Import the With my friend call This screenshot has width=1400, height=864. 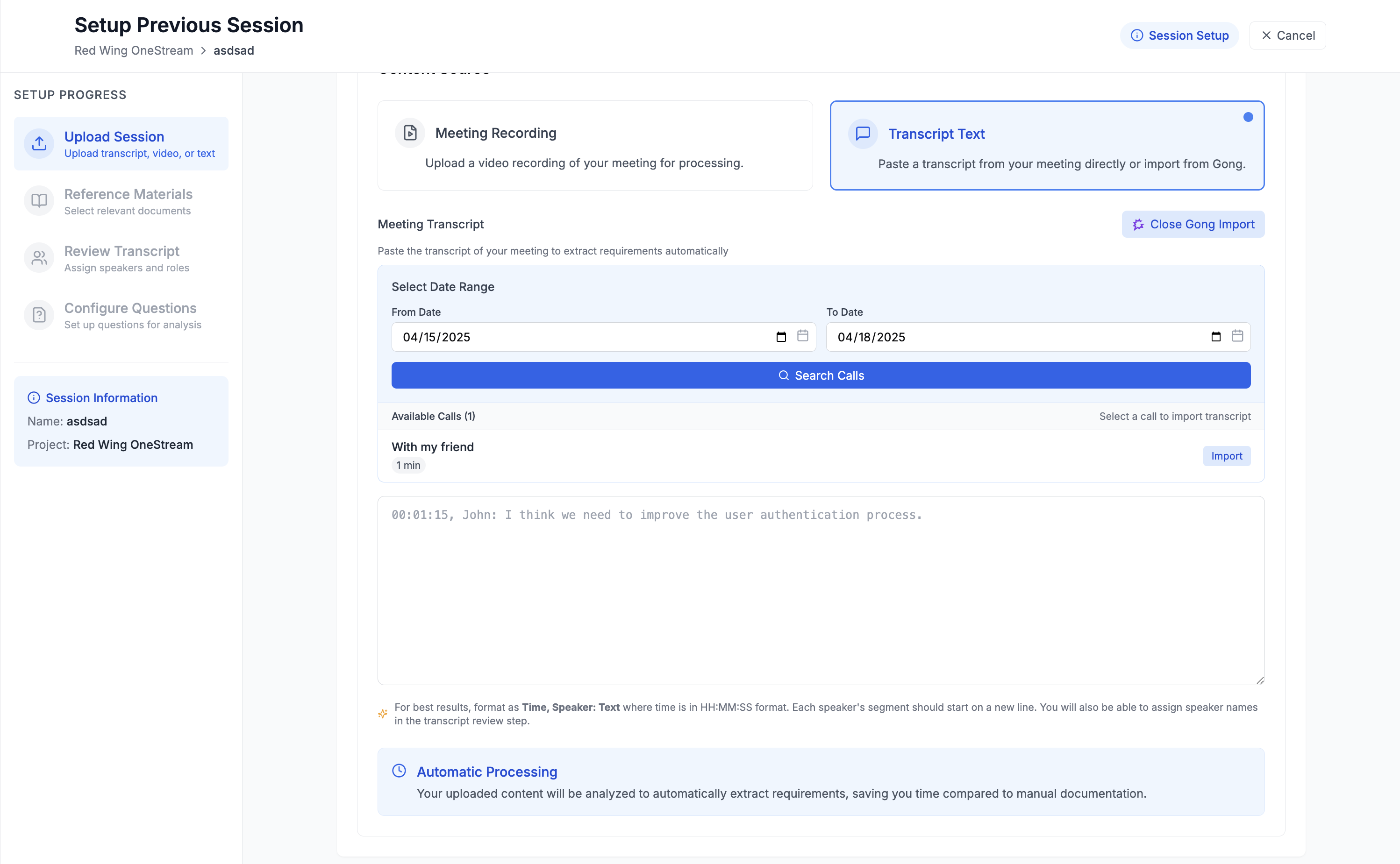[x=1226, y=456]
